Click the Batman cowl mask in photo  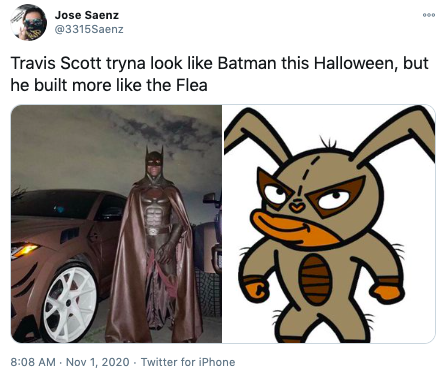154,161
